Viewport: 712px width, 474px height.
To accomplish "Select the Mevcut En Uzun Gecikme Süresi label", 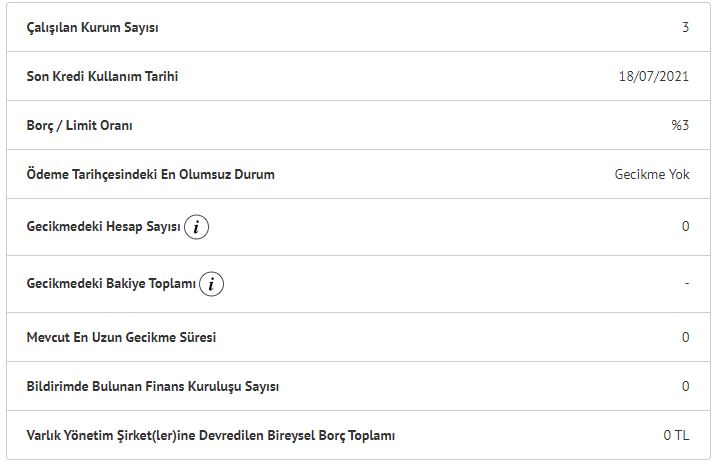I will pyautogui.click(x=121, y=337).
